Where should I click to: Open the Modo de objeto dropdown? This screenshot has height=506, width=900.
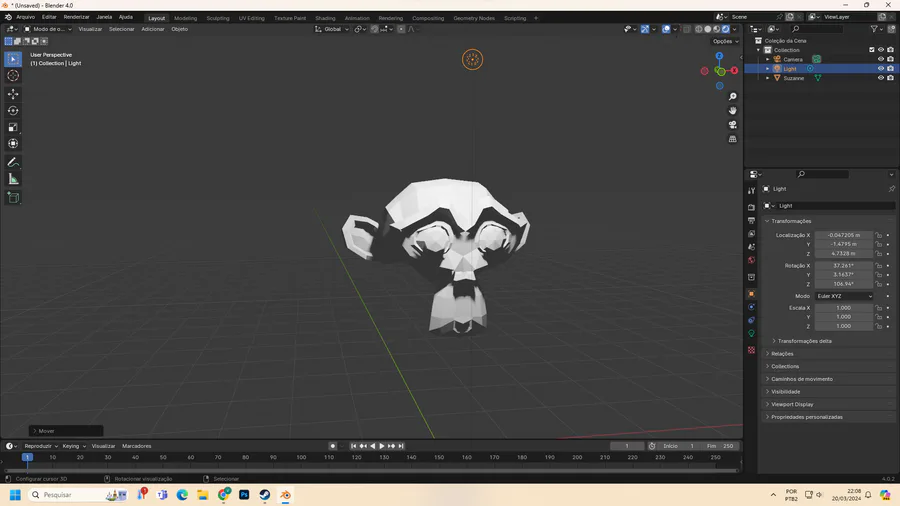click(48, 29)
